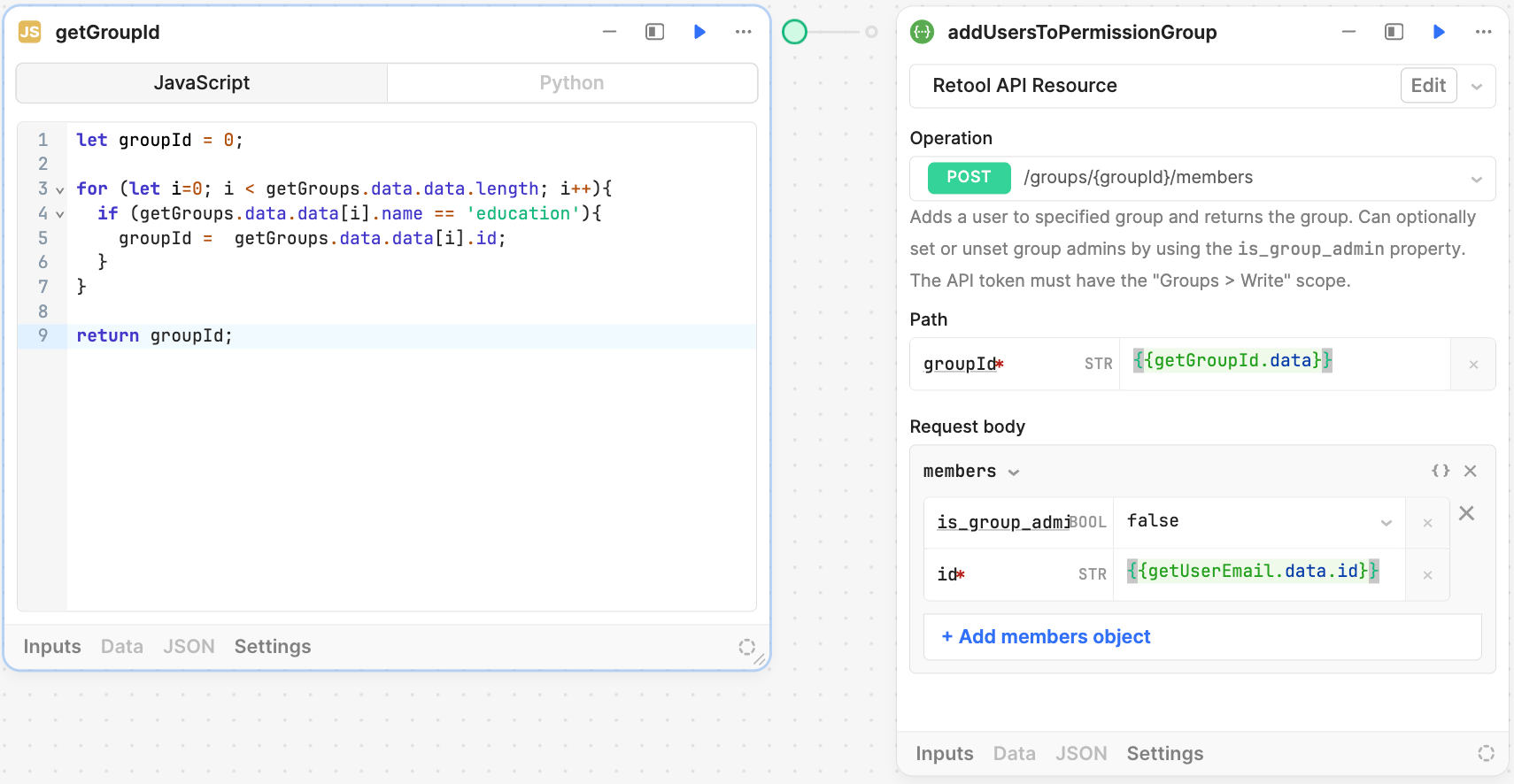Clear the id field
Viewport: 1514px width, 784px height.
point(1427,575)
